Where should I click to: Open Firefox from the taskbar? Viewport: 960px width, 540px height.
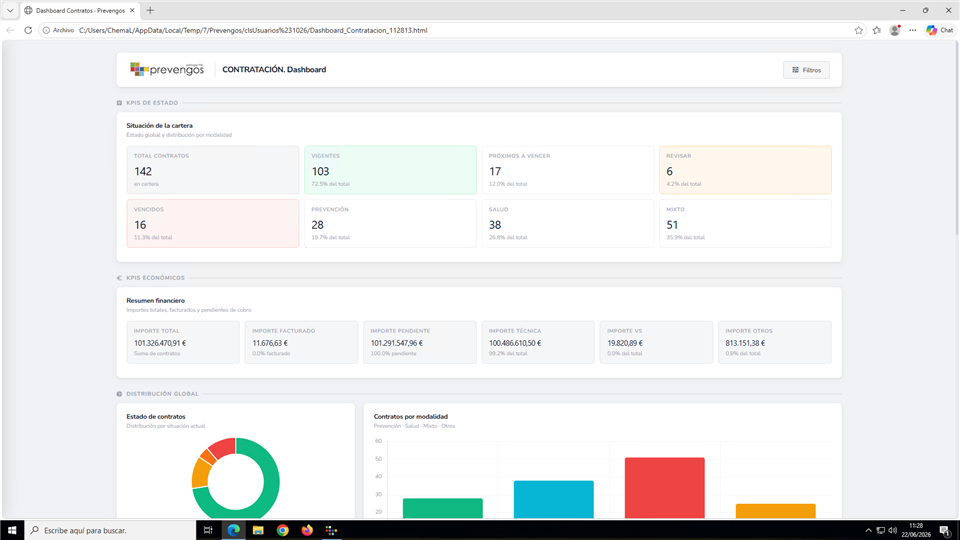click(x=307, y=530)
